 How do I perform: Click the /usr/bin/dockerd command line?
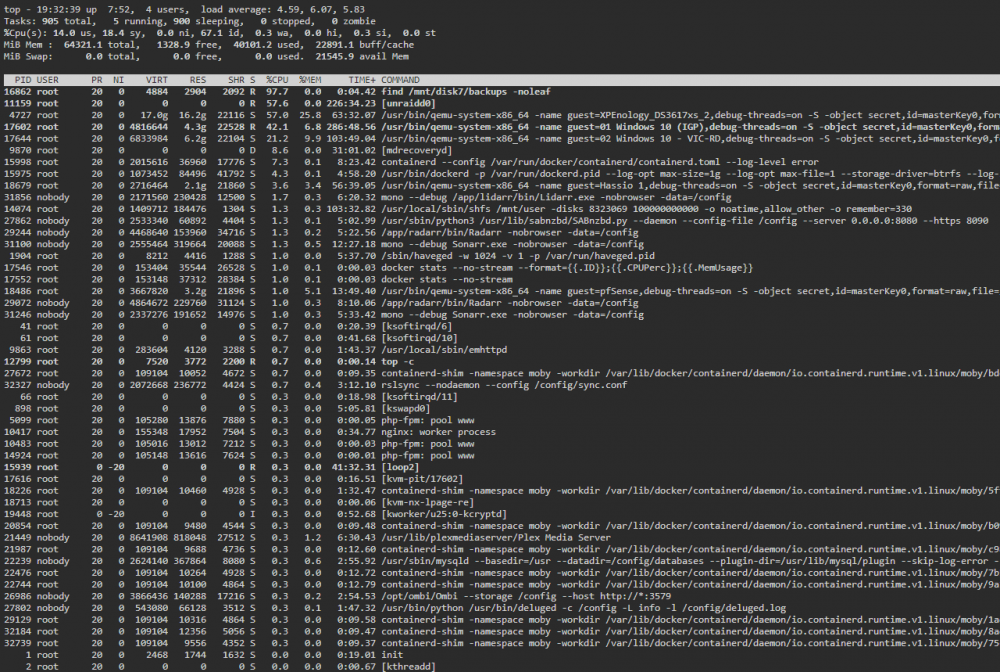690,174
